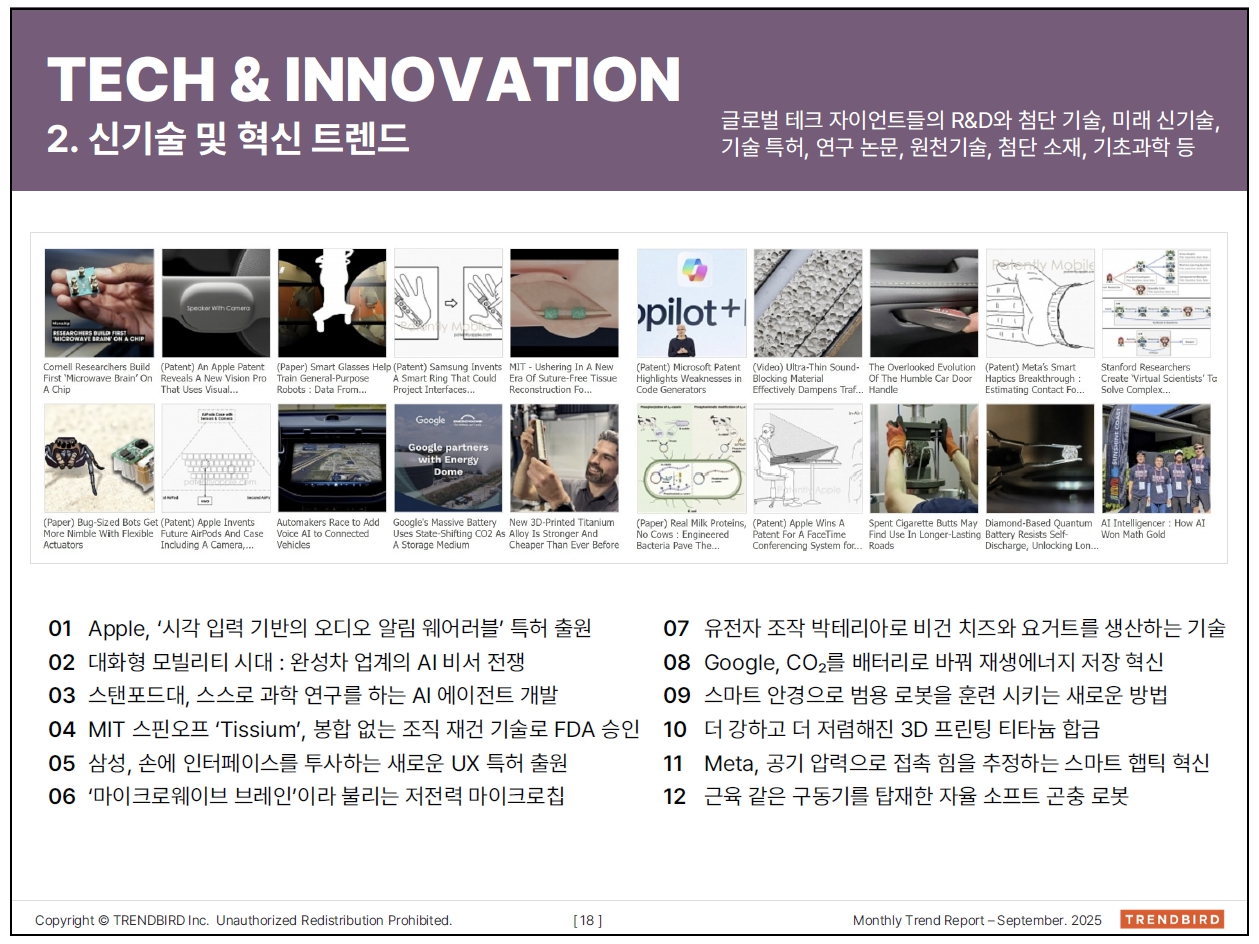Select the Stanford 'Virtual Scientists' thumbnail

1156,303
